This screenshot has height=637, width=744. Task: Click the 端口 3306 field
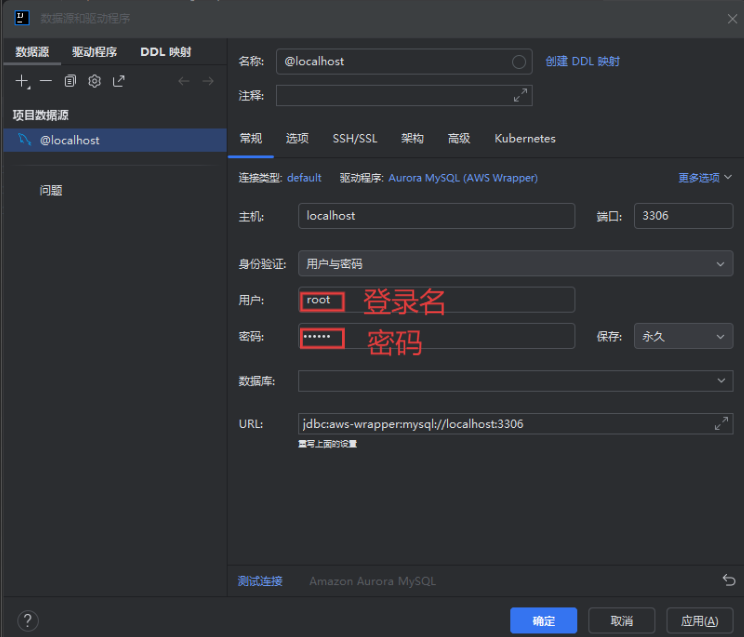click(x=683, y=216)
